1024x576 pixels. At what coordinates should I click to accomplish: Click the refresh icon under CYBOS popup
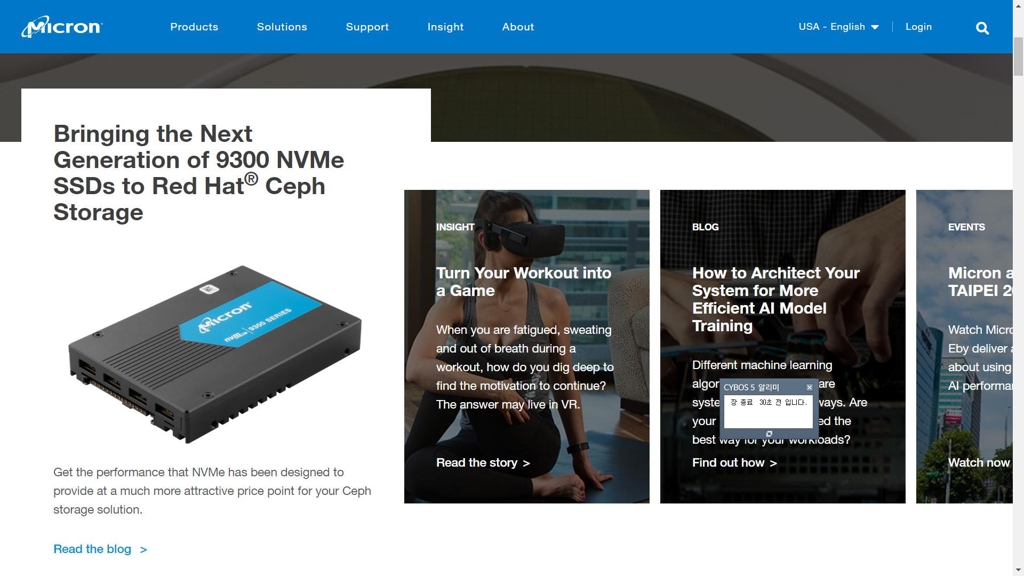(x=769, y=434)
